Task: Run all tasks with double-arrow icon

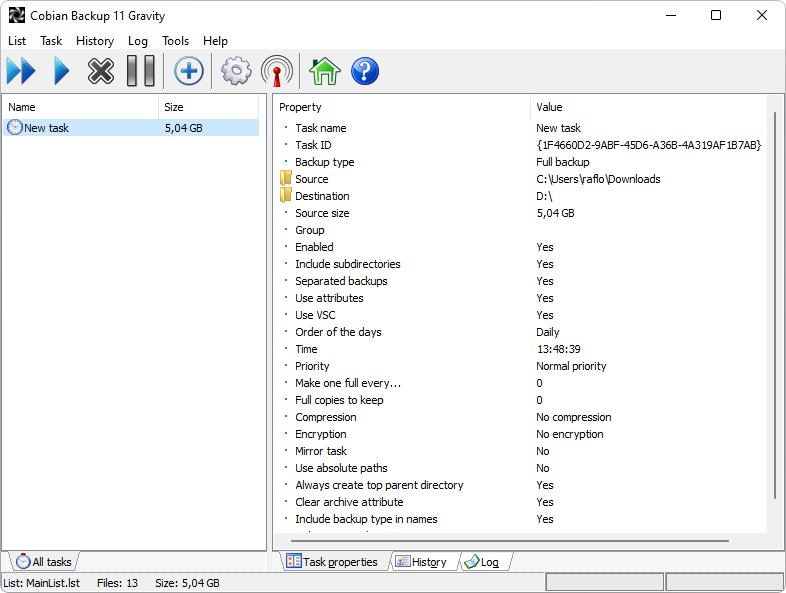Action: (x=22, y=71)
